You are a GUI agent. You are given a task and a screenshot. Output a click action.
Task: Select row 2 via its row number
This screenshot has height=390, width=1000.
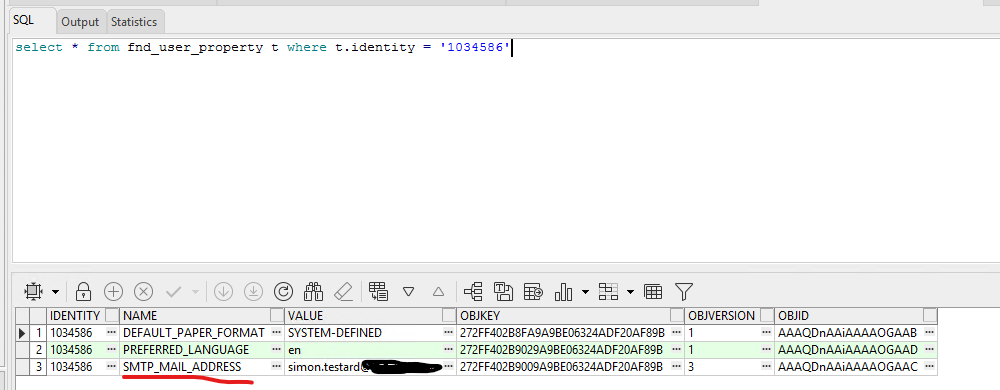pos(39,349)
